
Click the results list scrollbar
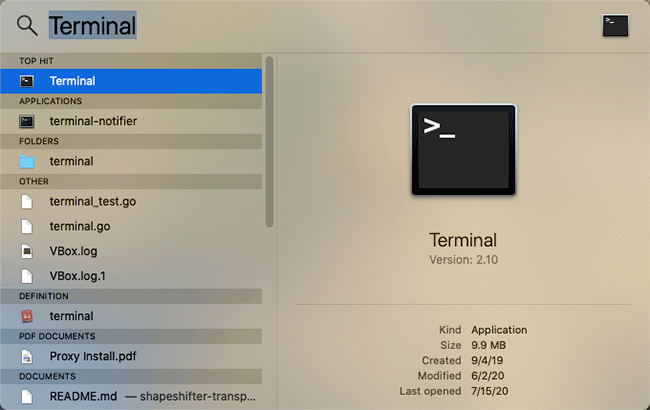point(269,142)
